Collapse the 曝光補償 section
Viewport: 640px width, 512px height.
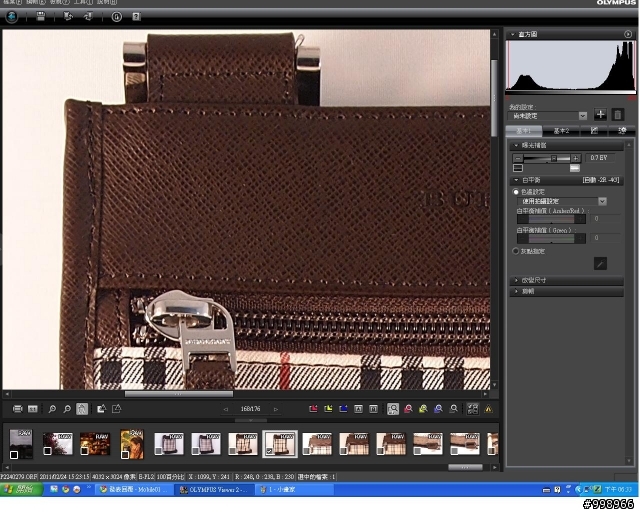(516, 145)
